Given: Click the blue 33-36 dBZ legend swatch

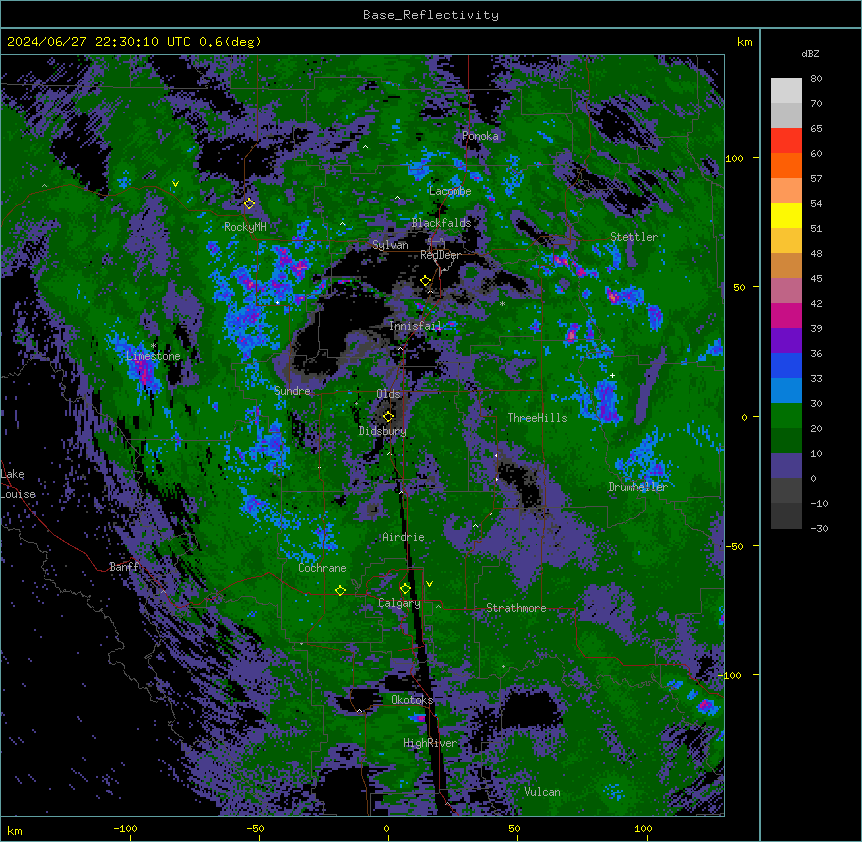Looking at the screenshot, I should click(x=786, y=365).
